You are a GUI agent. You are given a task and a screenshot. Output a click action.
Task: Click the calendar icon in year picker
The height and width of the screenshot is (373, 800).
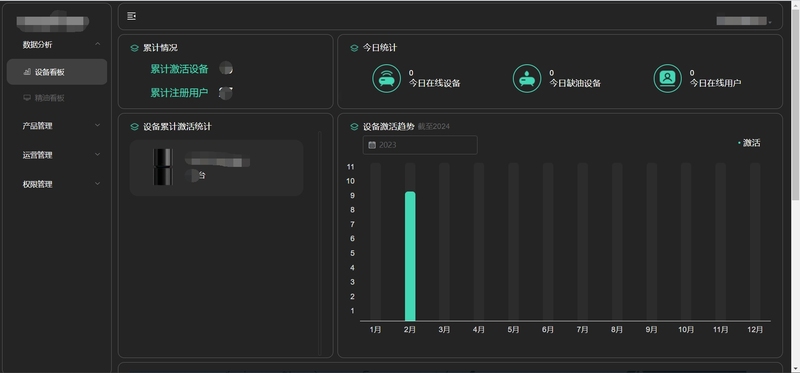tap(372, 145)
